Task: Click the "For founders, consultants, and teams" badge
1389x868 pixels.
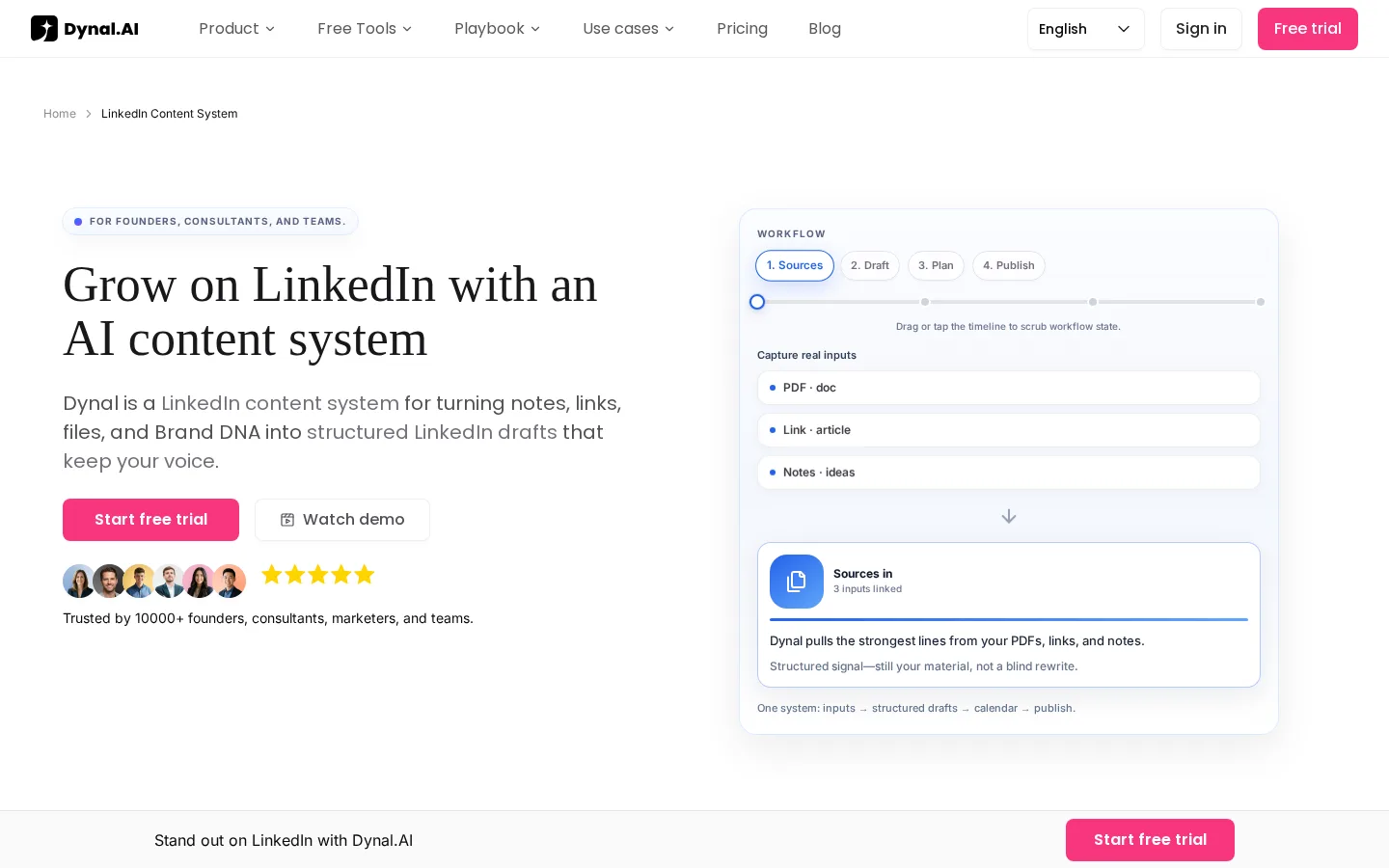Action: pyautogui.click(x=210, y=222)
